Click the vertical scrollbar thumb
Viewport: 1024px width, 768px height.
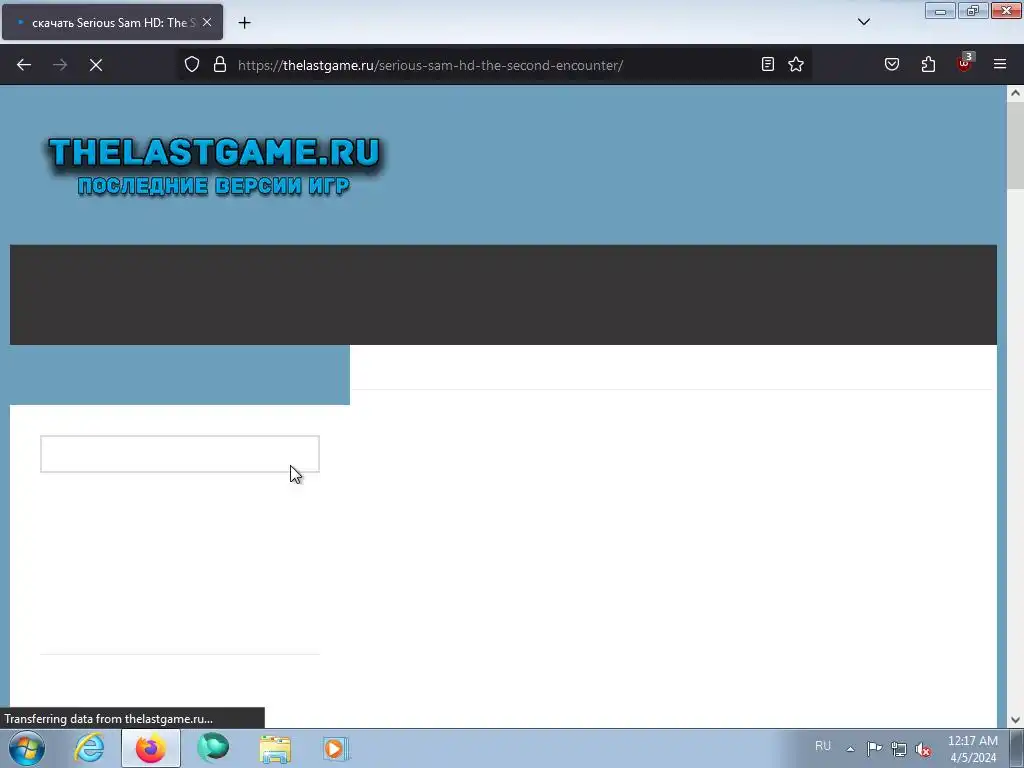coord(1015,146)
